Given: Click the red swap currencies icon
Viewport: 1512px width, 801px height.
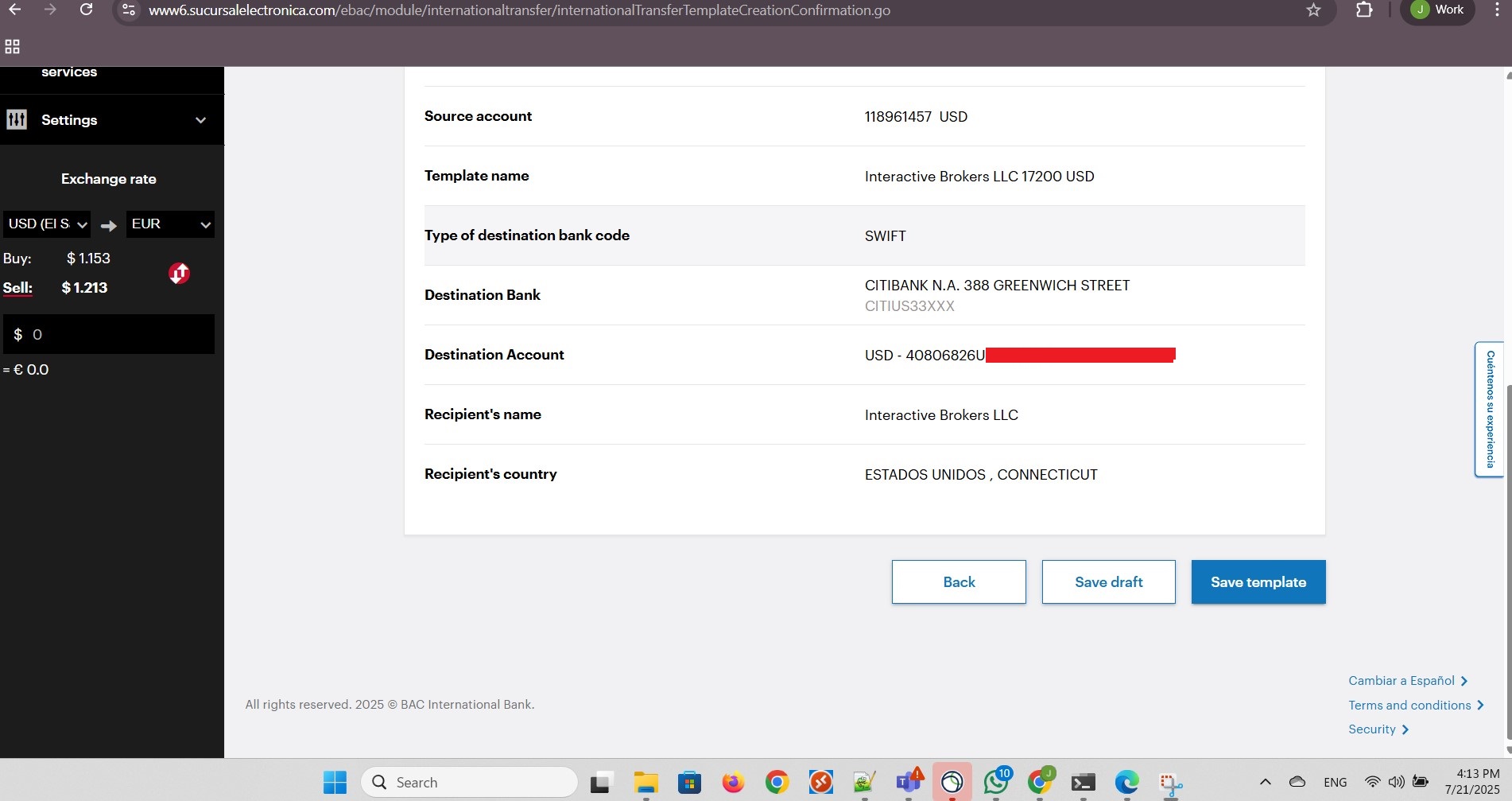Looking at the screenshot, I should click(x=179, y=274).
